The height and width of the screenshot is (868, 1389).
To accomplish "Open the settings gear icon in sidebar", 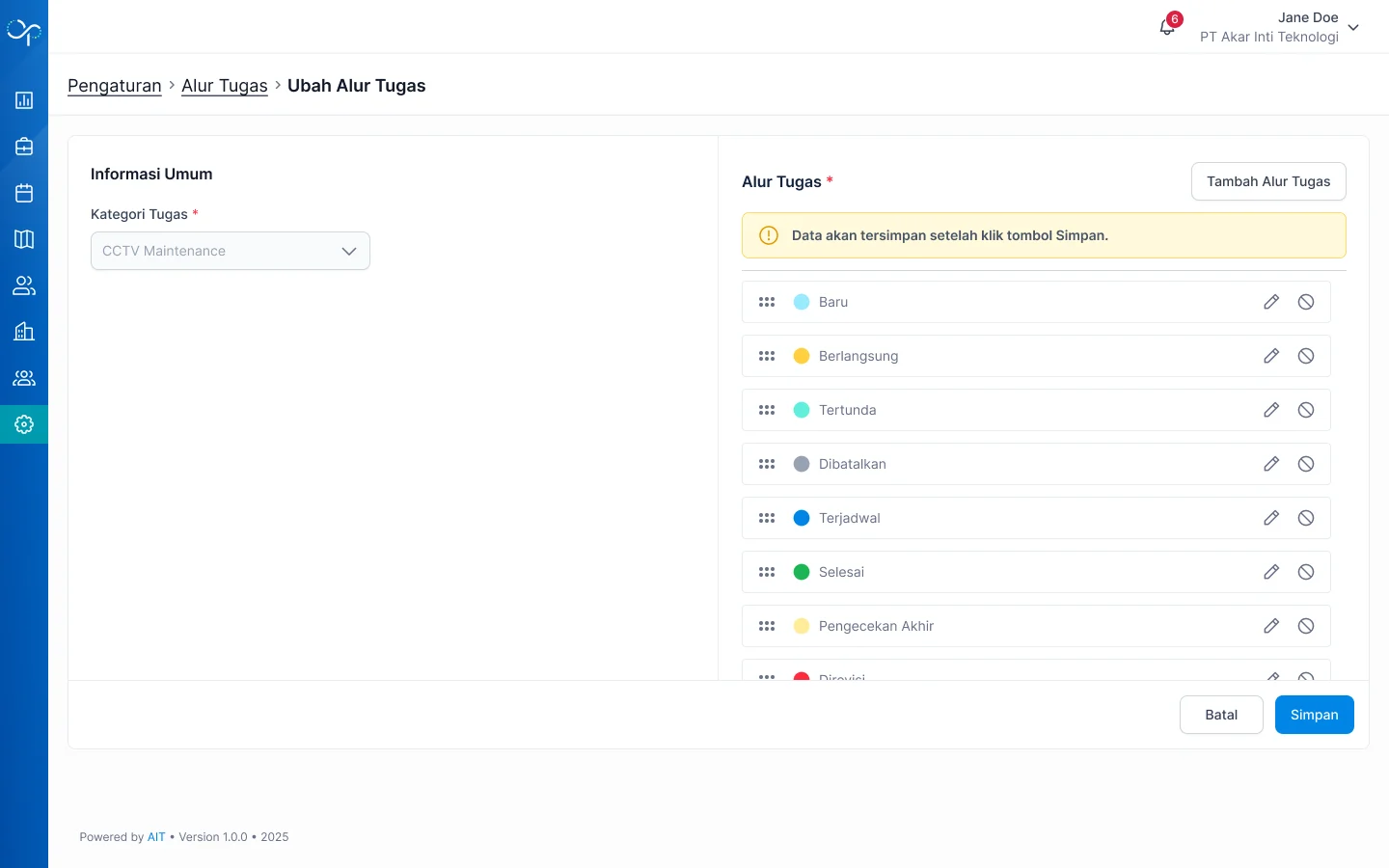I will point(24,424).
